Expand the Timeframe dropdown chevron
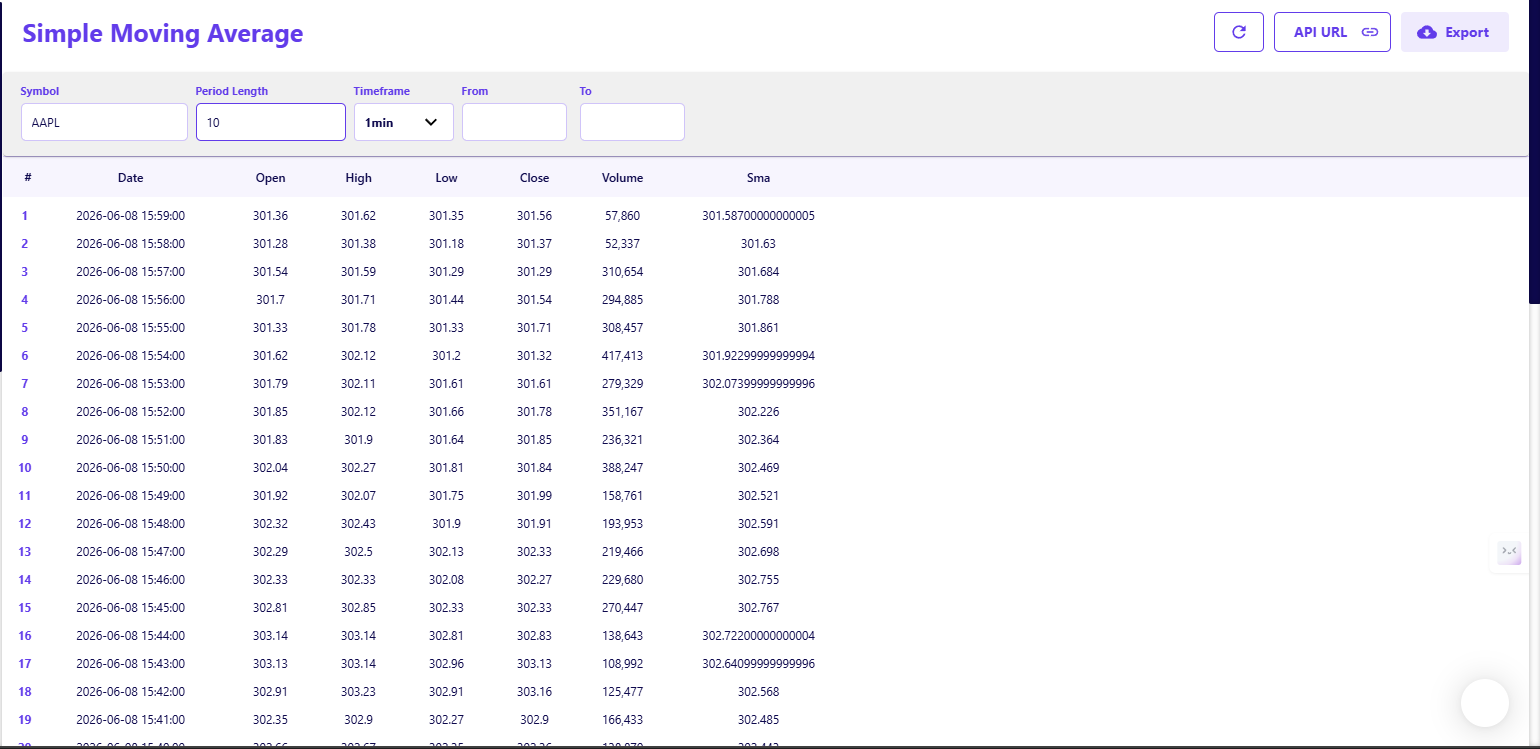Viewport: 1540px width, 749px height. (431, 122)
